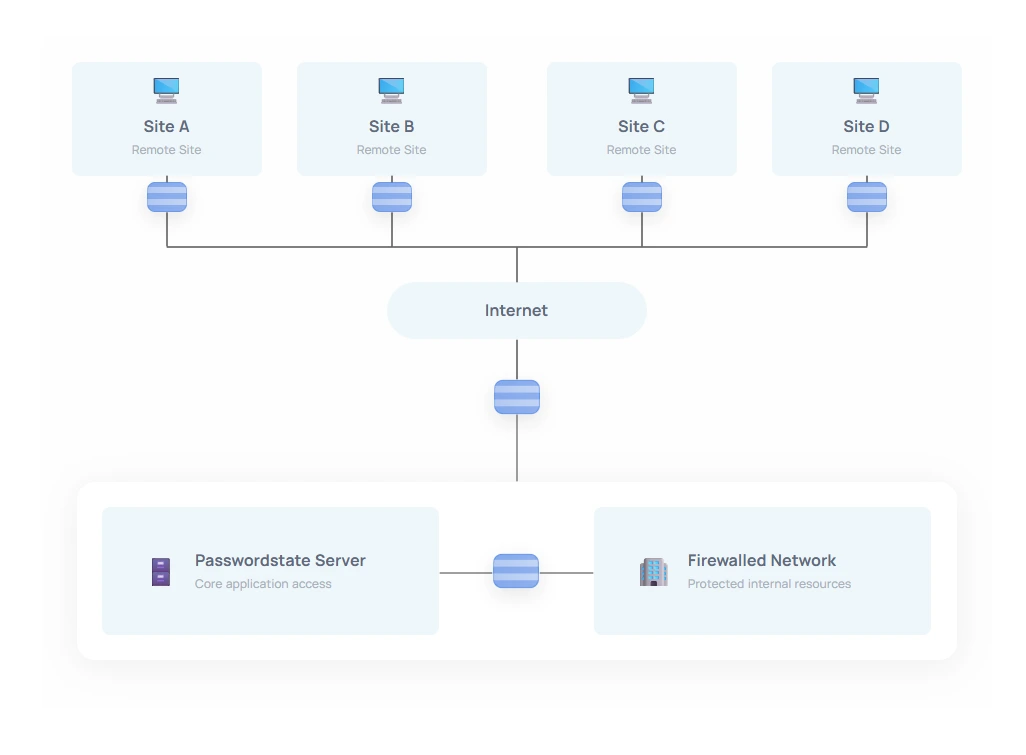Viewport: 1026px width, 755px height.
Task: Click the 'Core application access' subtitle
Action: click(x=263, y=584)
